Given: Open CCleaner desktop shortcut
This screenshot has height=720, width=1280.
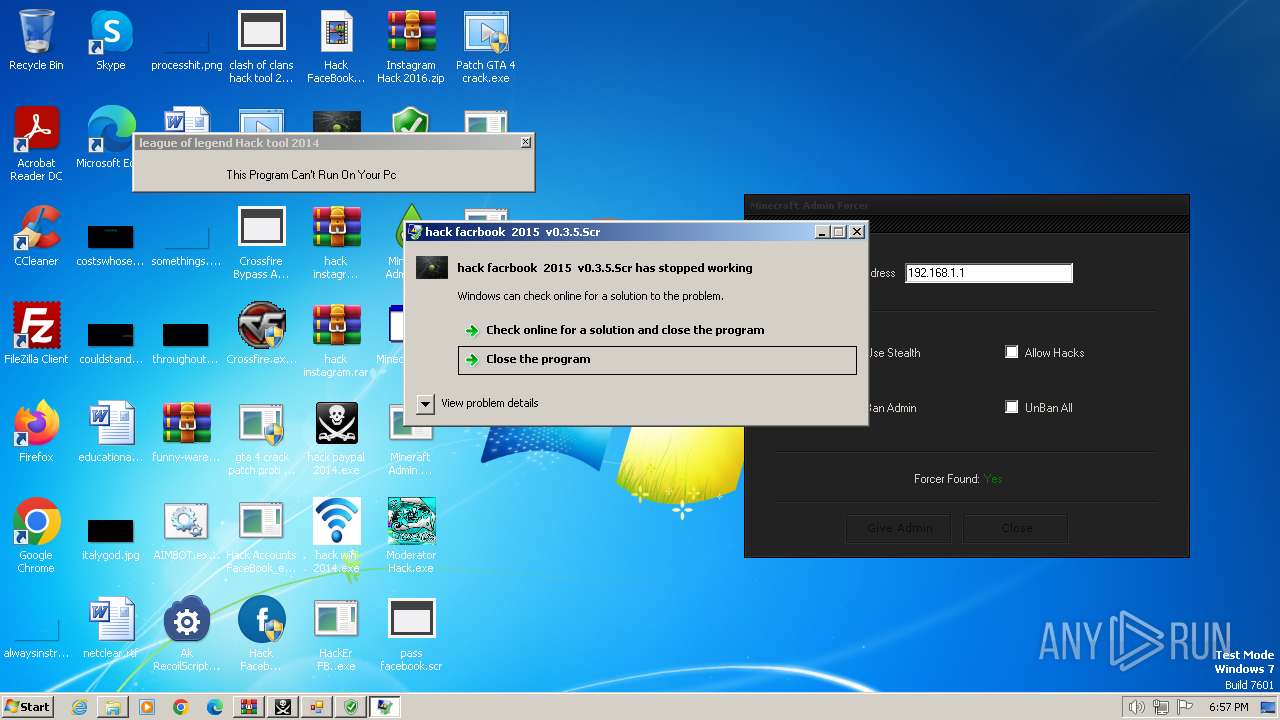Looking at the screenshot, I should coord(36,236).
